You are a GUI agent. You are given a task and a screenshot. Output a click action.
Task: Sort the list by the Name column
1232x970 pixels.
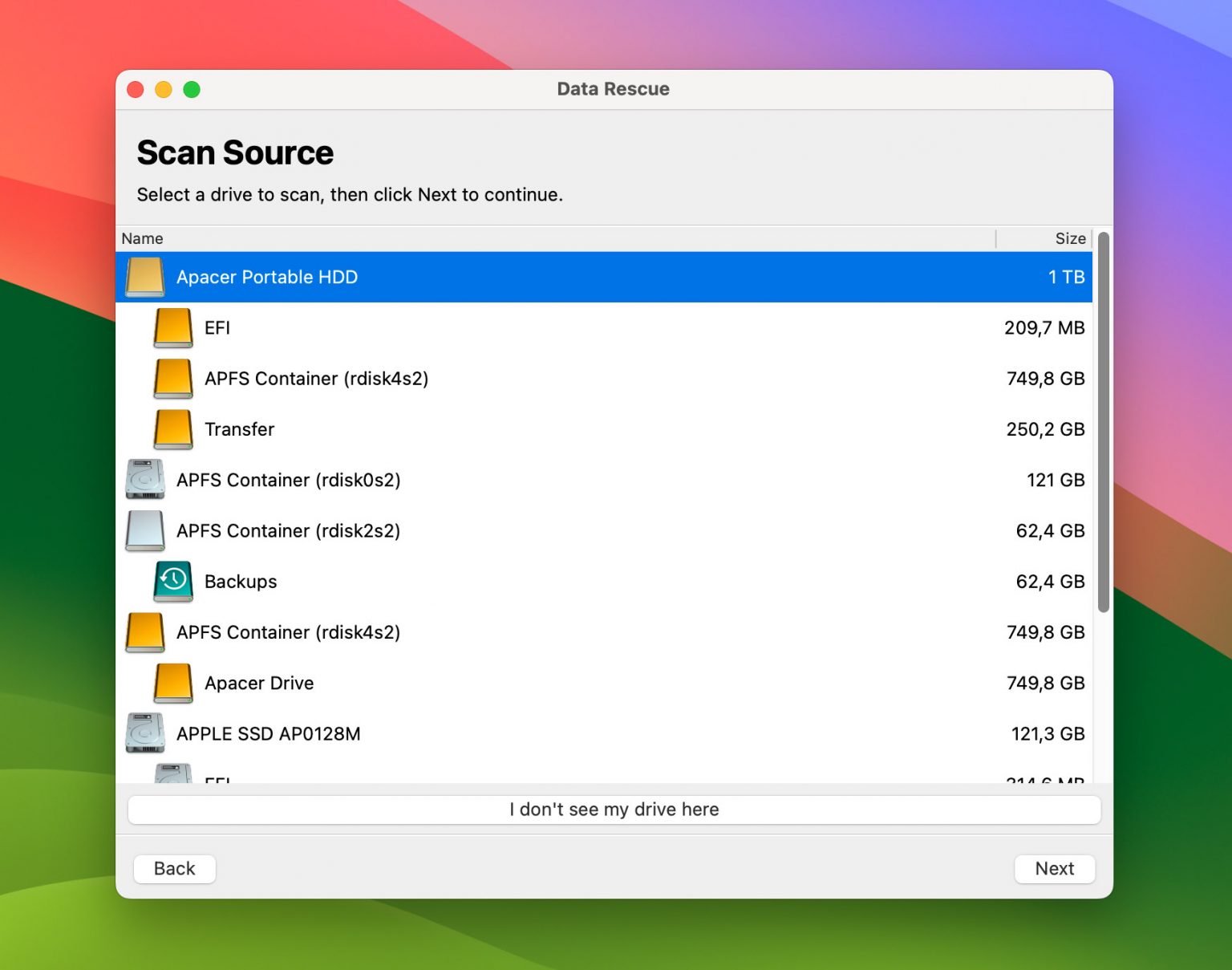coord(142,238)
